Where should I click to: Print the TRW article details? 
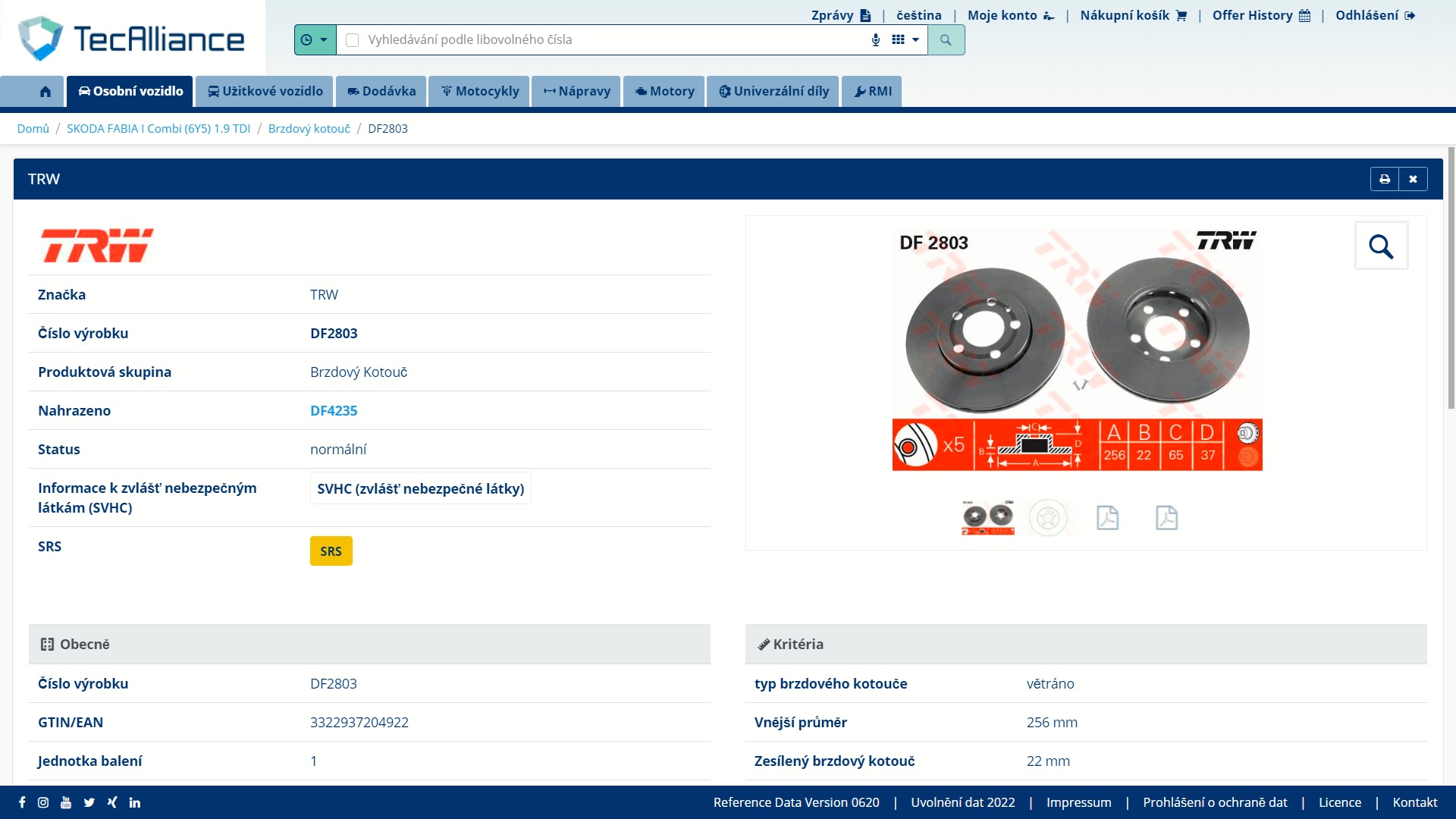click(x=1385, y=179)
